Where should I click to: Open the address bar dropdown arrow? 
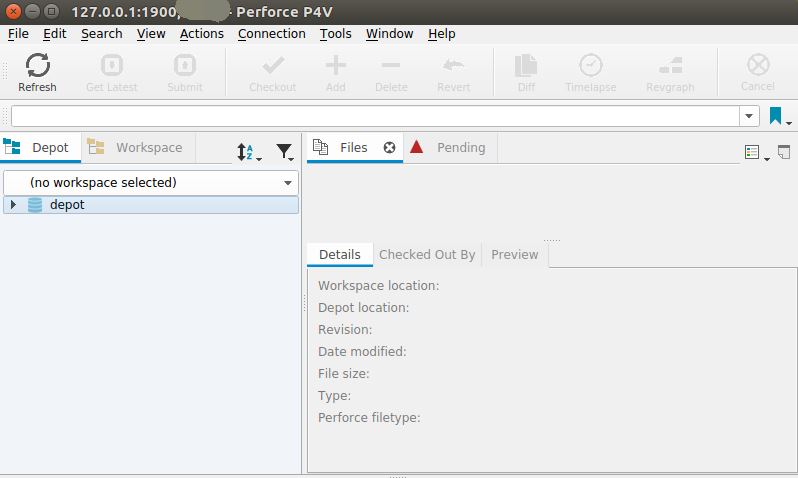point(749,116)
